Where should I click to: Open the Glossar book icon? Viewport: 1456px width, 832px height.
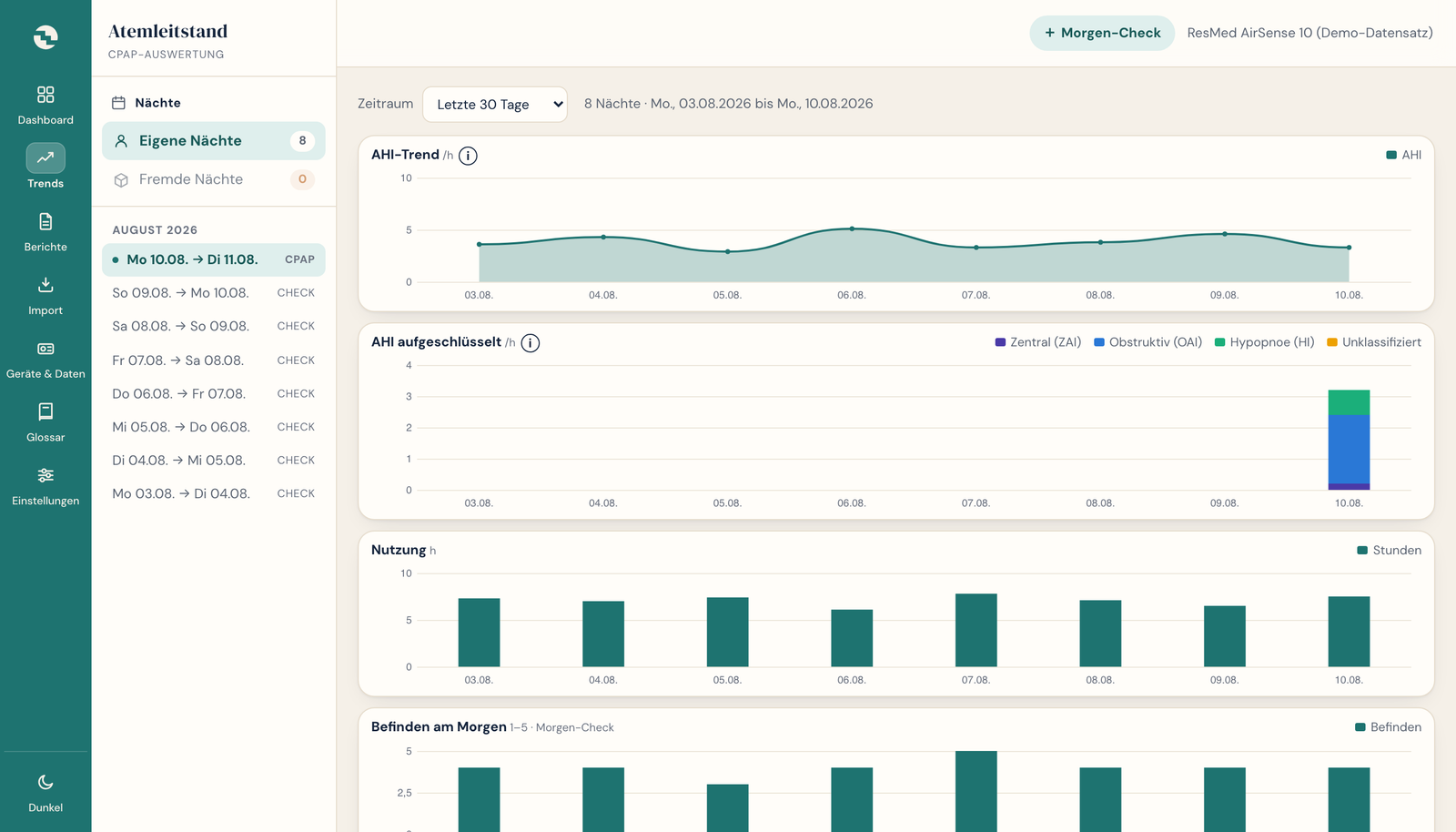45,411
